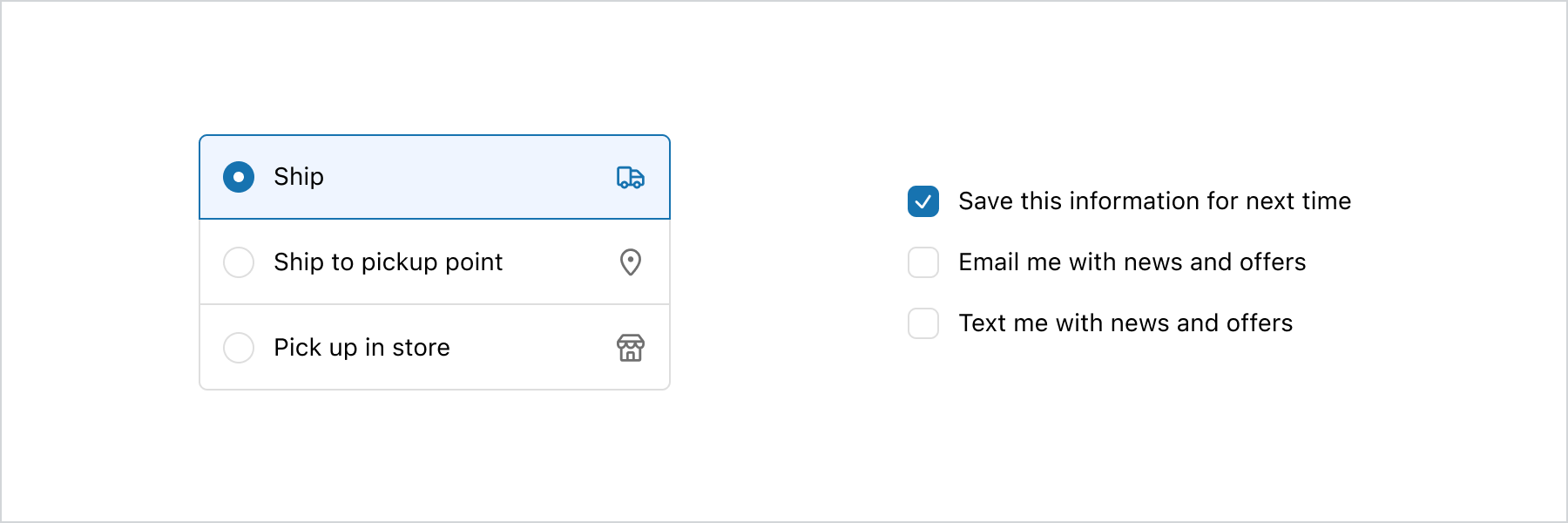The image size is (1568, 523).
Task: Click the white dot inside selected radio
Action: (x=239, y=177)
